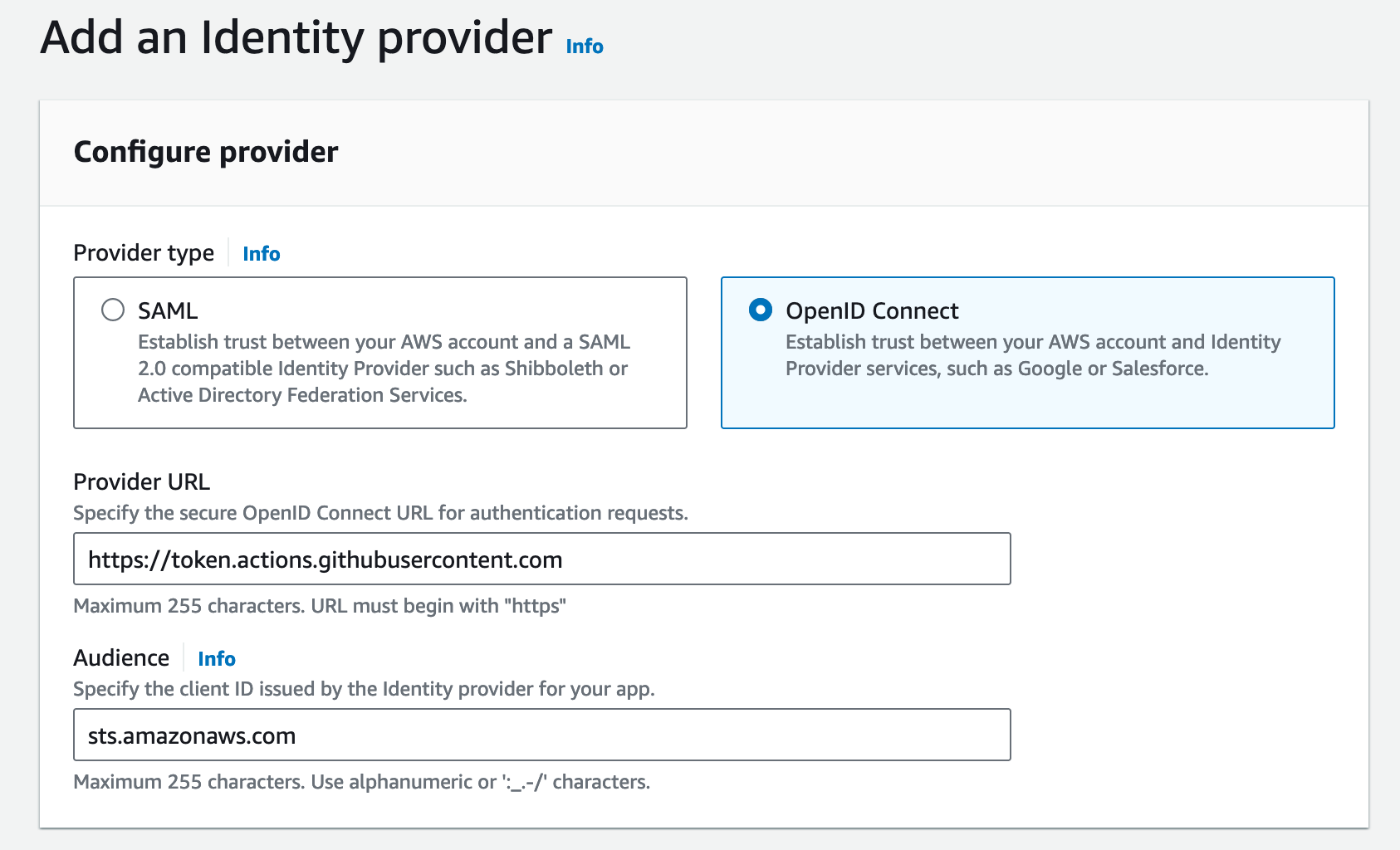Image resolution: width=1400 pixels, height=850 pixels.
Task: Click the maximum 255 characters helper text
Action: [x=319, y=606]
